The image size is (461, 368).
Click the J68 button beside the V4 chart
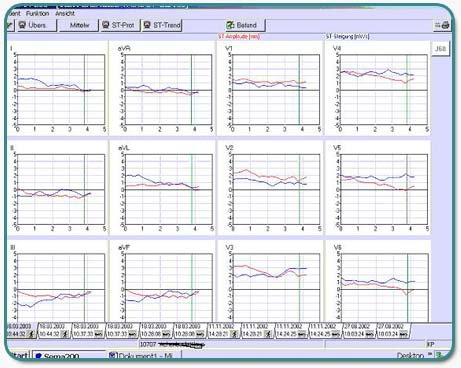click(x=440, y=49)
